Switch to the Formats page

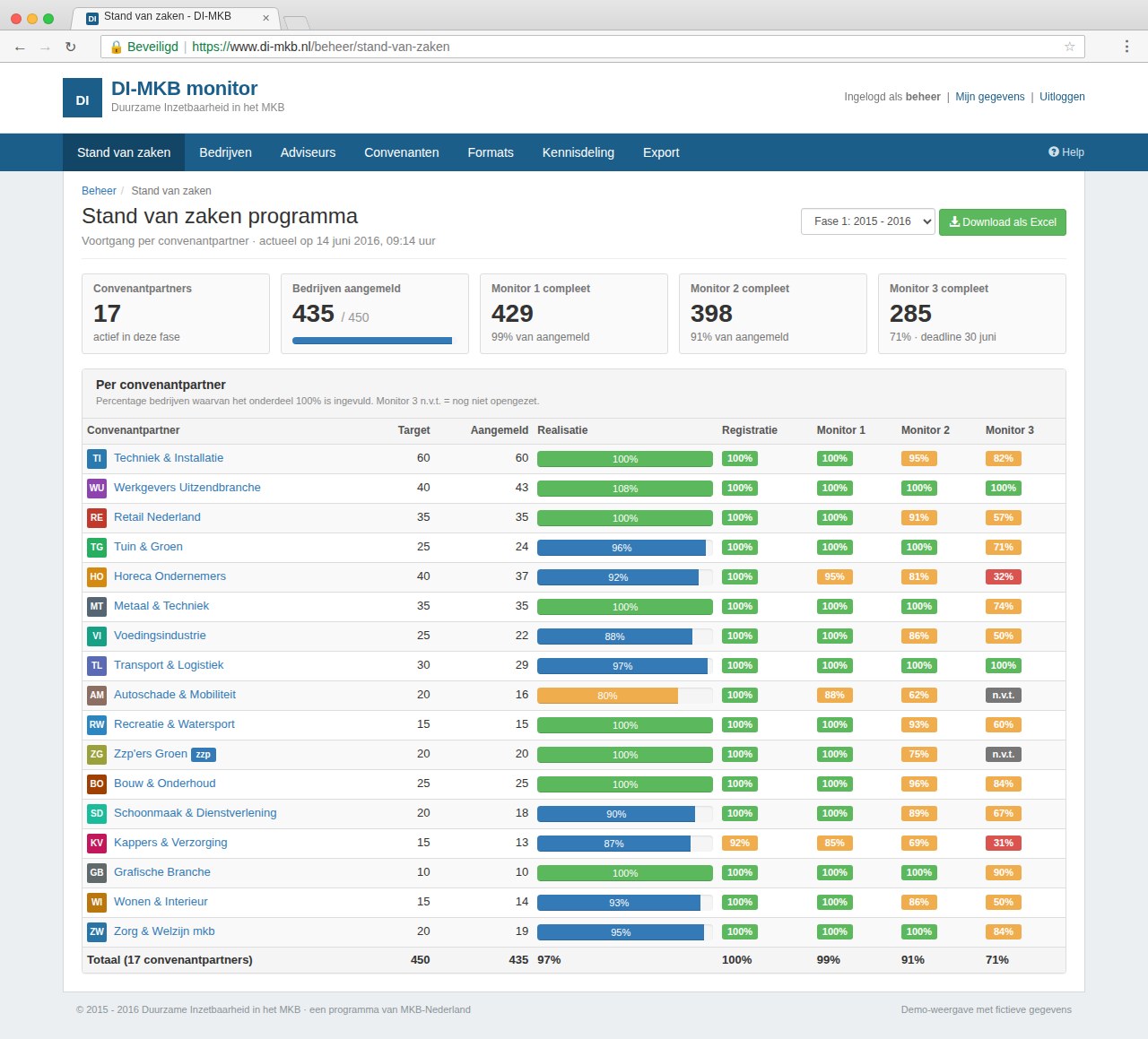491,152
